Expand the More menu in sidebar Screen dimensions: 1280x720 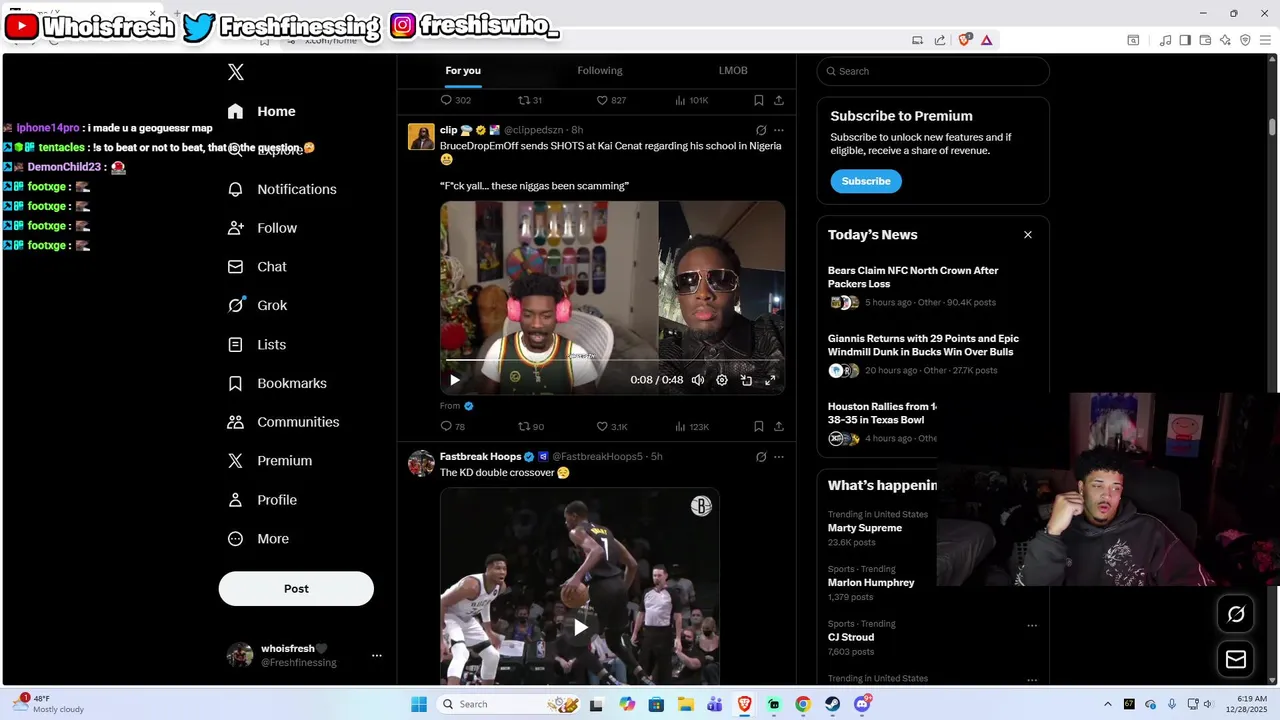258,539
